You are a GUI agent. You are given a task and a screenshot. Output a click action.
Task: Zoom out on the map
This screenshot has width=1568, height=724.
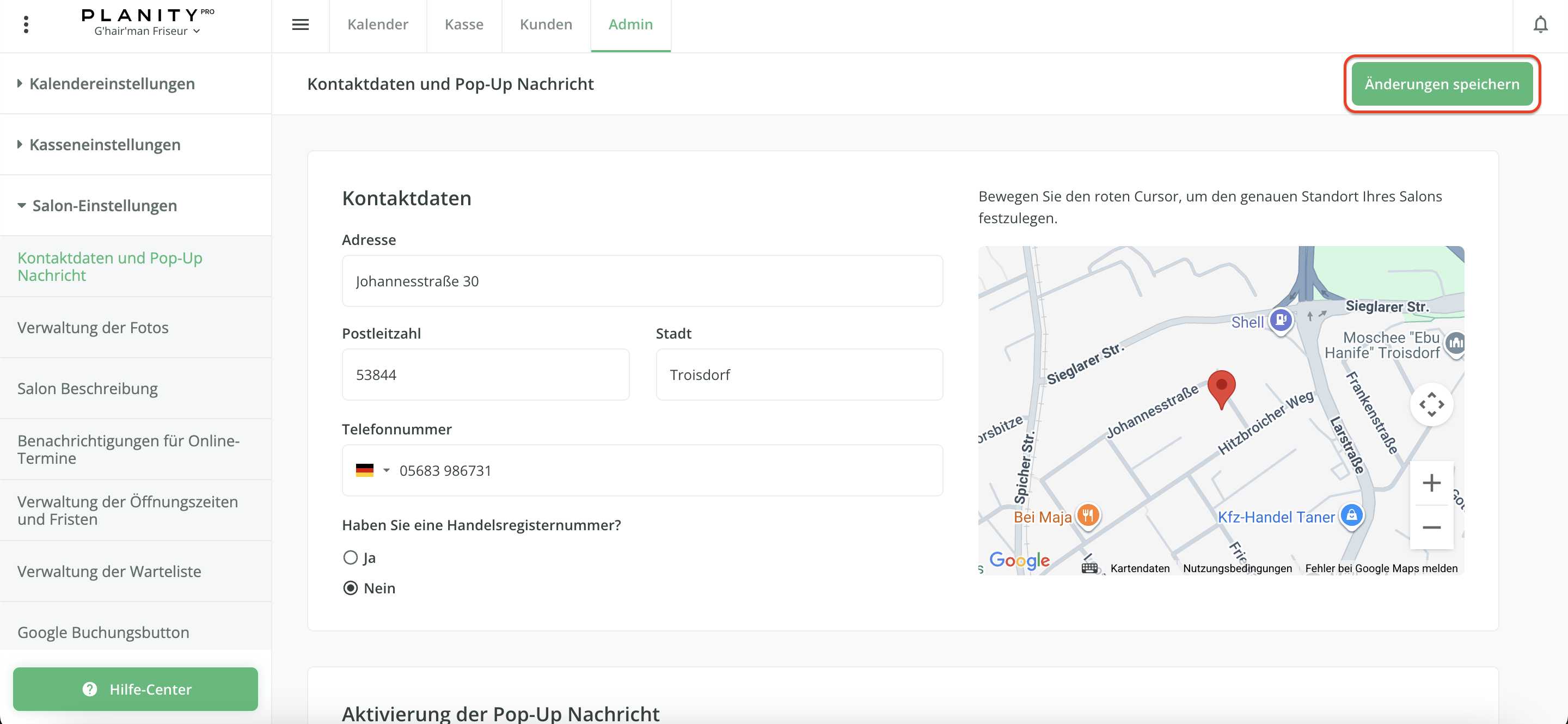1431,527
